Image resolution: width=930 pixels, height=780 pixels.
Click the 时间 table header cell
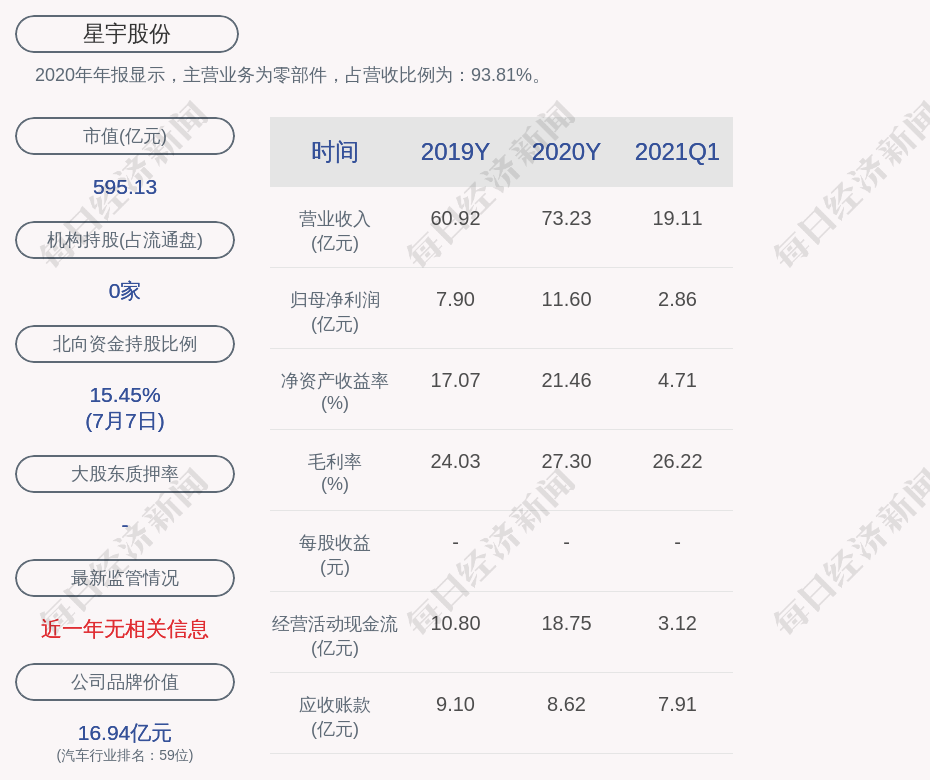point(335,152)
